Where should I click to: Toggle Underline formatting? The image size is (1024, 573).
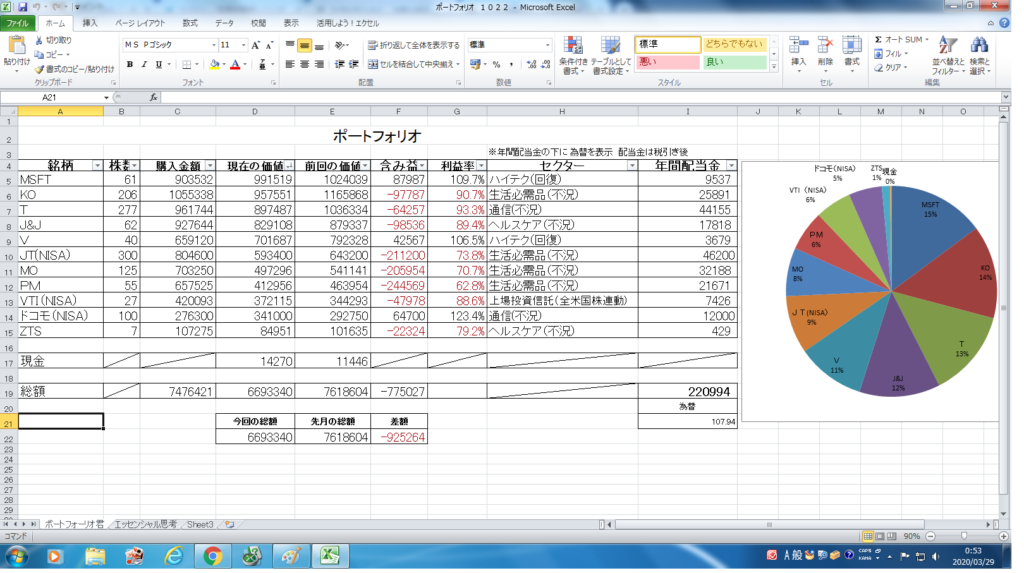pos(159,65)
